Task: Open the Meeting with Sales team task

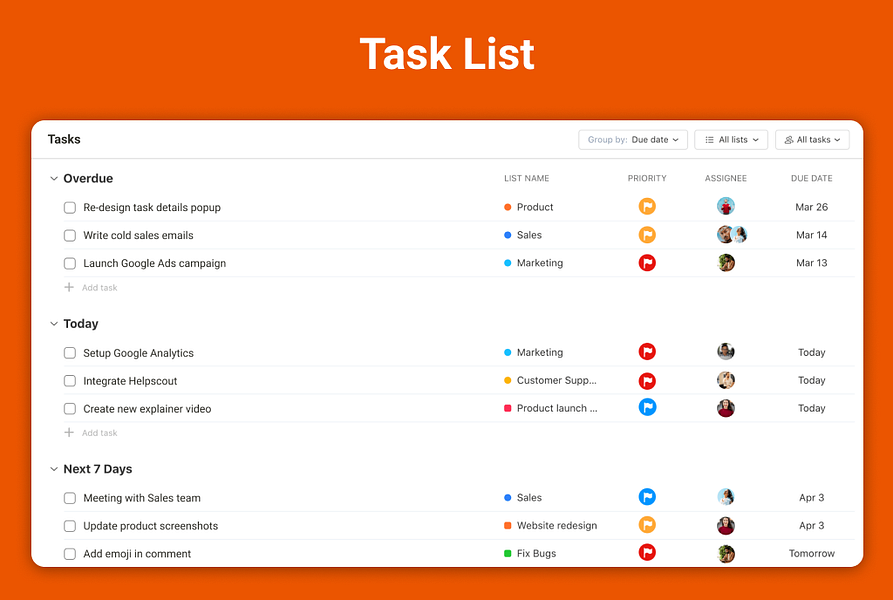Action: click(142, 498)
